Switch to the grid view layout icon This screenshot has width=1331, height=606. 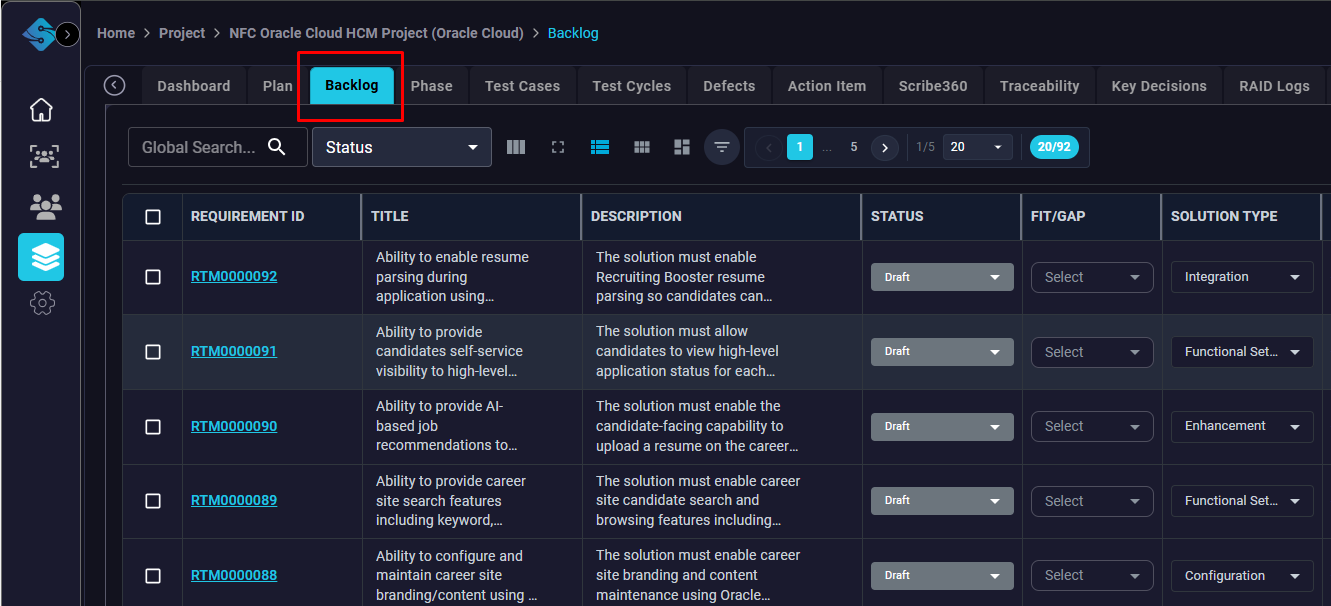[642, 147]
